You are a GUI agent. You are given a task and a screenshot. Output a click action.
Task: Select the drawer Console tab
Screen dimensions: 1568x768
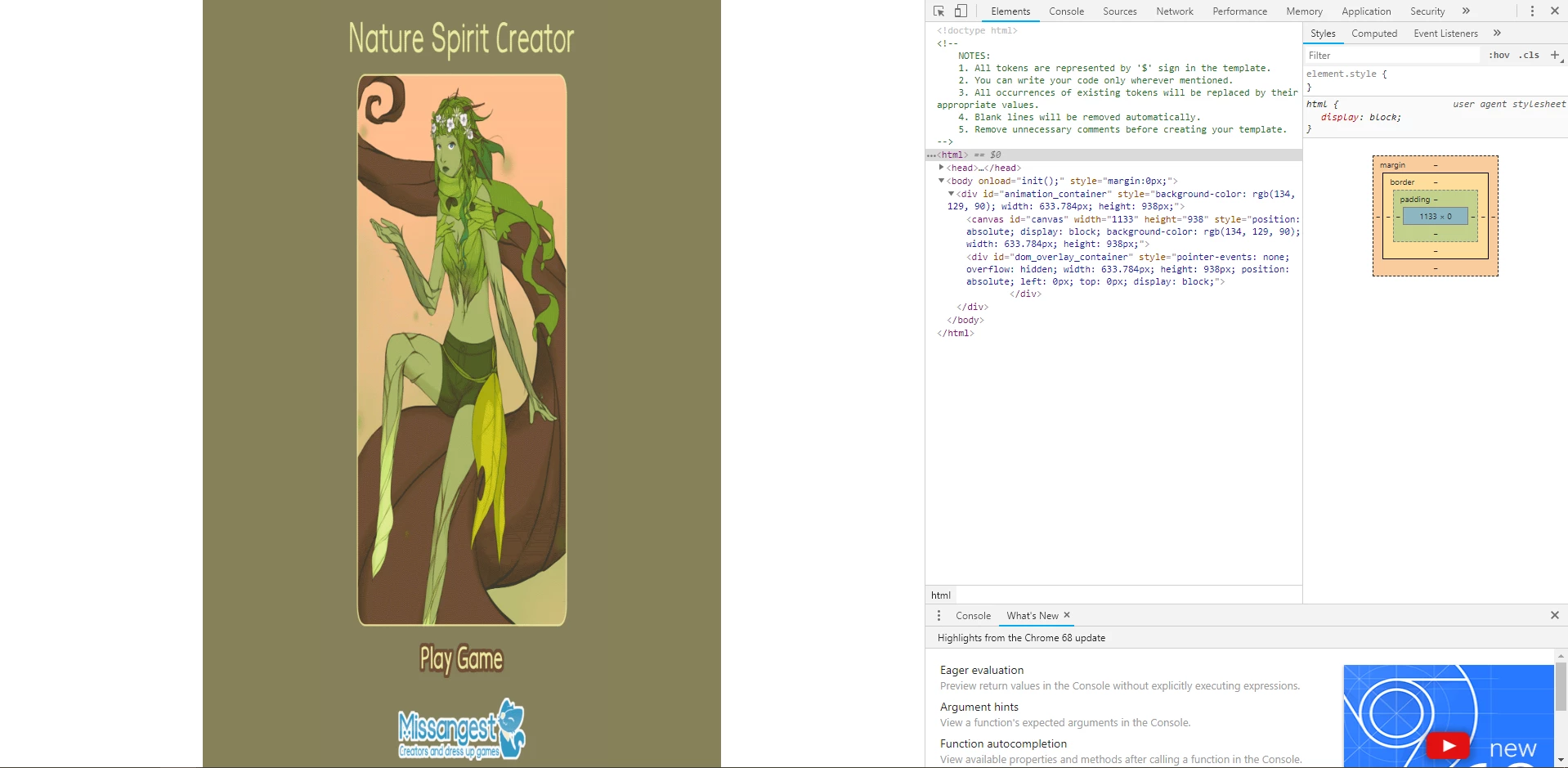tap(973, 616)
